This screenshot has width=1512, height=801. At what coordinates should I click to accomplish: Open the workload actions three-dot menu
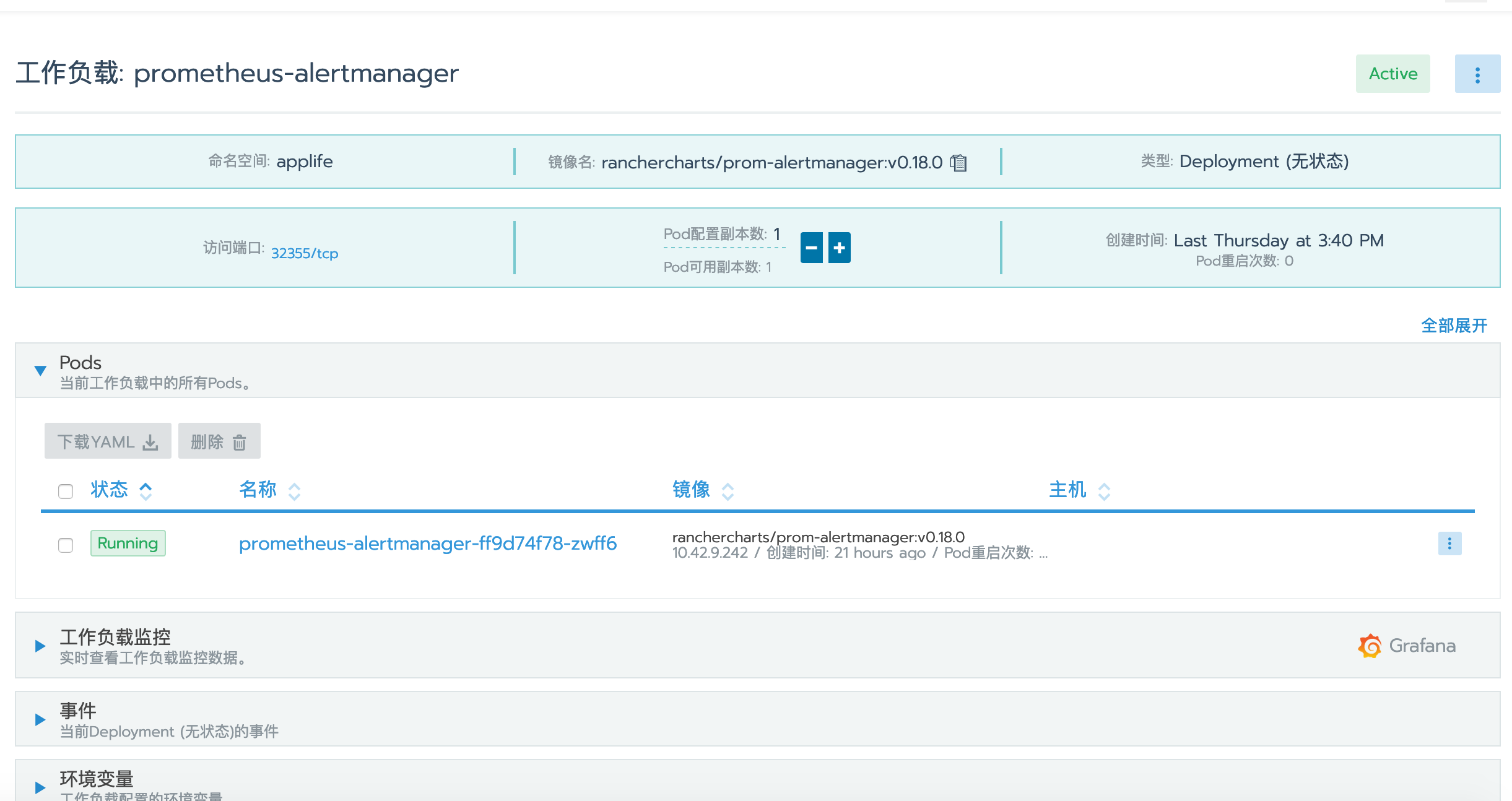coord(1478,74)
